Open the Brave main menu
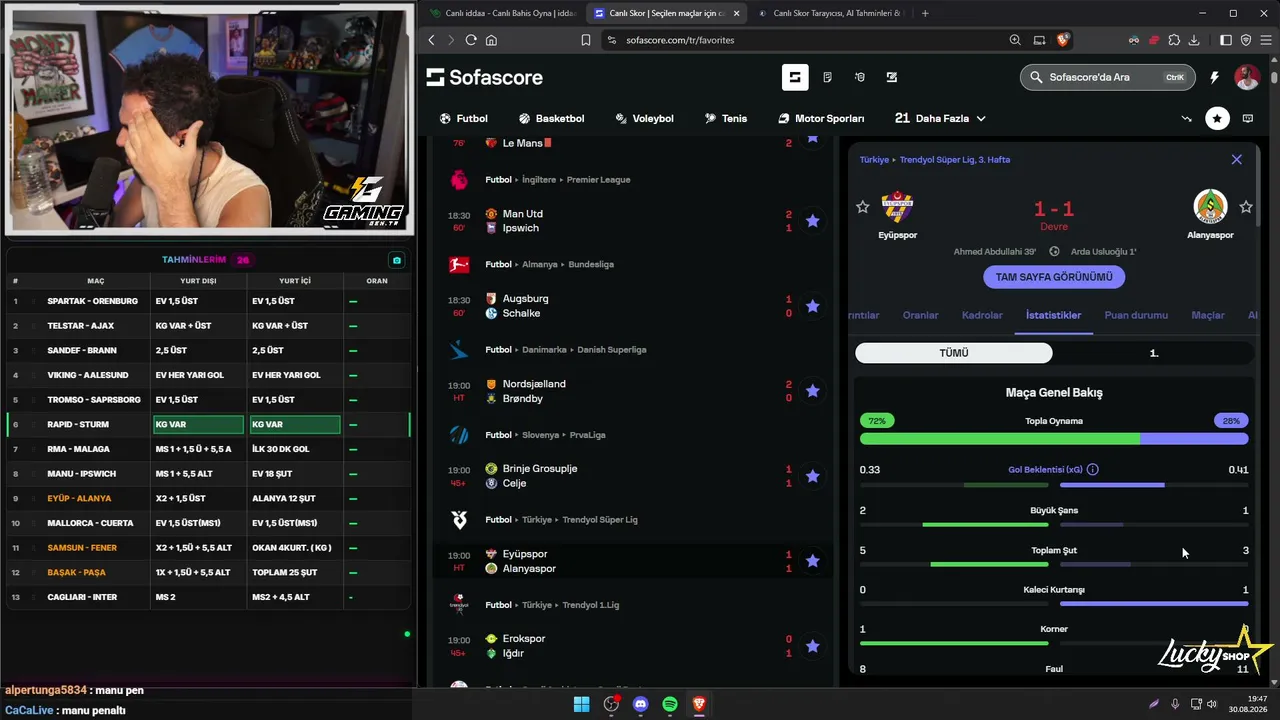The image size is (1280, 720). point(1265,40)
